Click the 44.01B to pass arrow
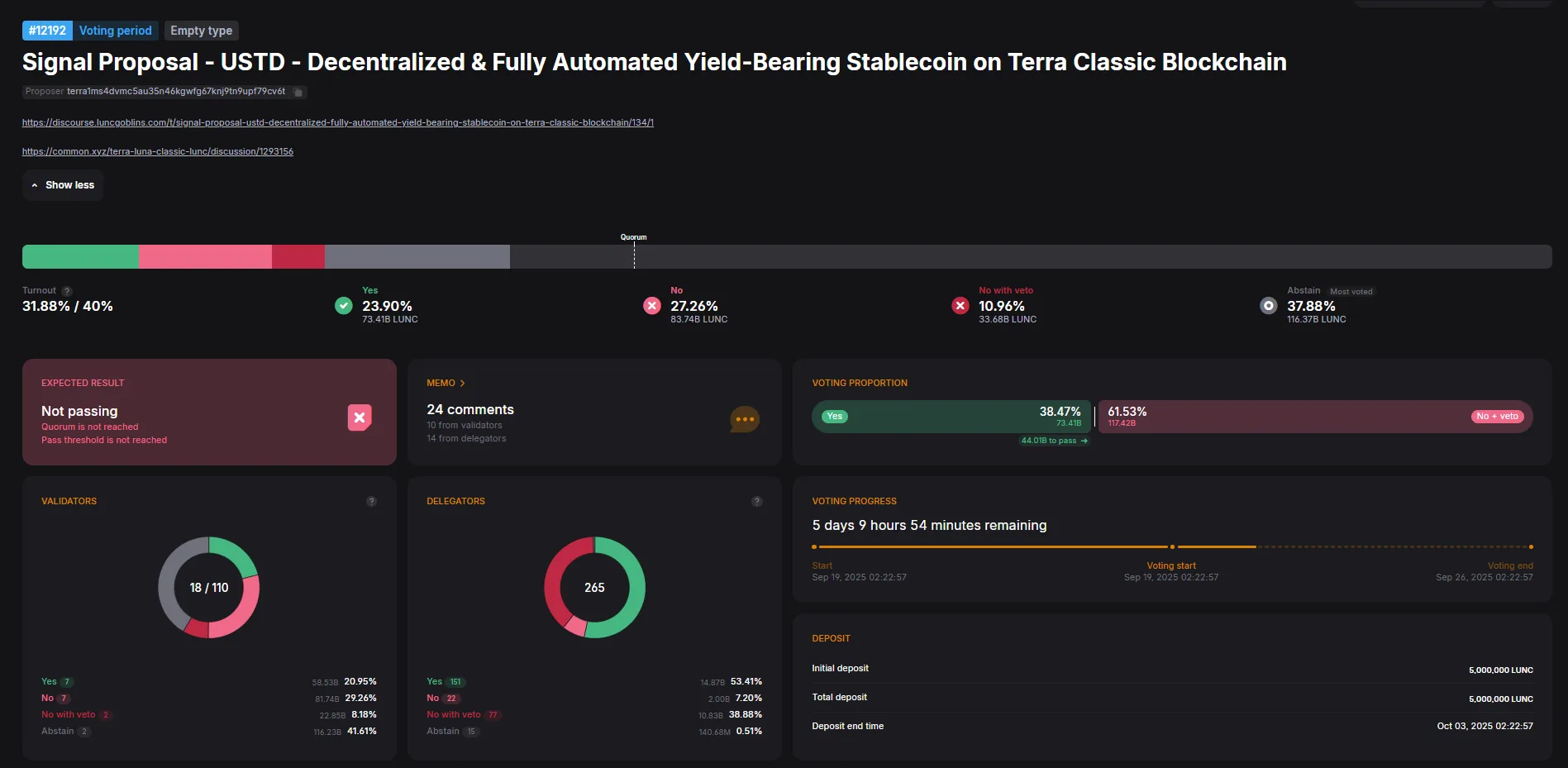The height and width of the screenshot is (768, 1568). click(x=1084, y=441)
